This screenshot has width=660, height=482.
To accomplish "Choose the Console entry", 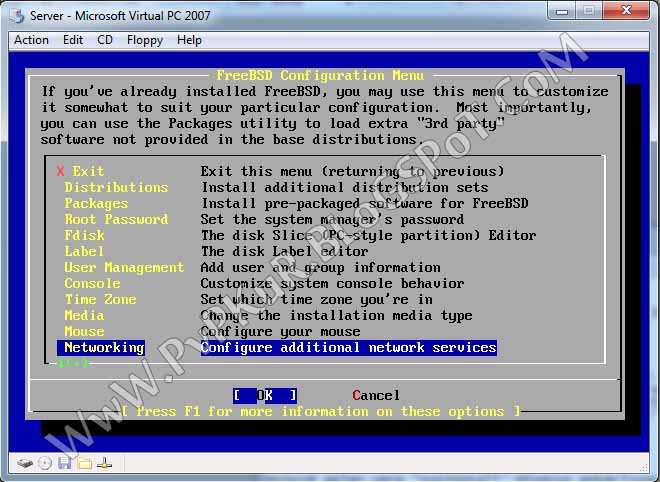I will click(92, 283).
